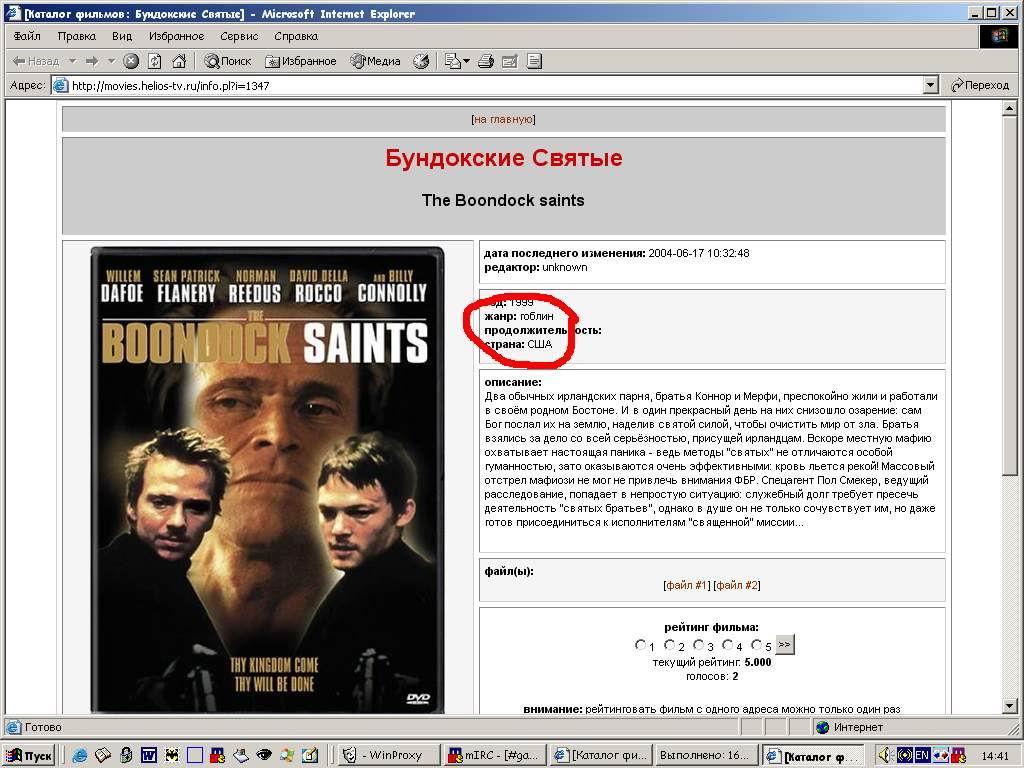The width and height of the screenshot is (1024, 768).
Task: Expand the address bar dropdown arrow
Action: (x=931, y=86)
